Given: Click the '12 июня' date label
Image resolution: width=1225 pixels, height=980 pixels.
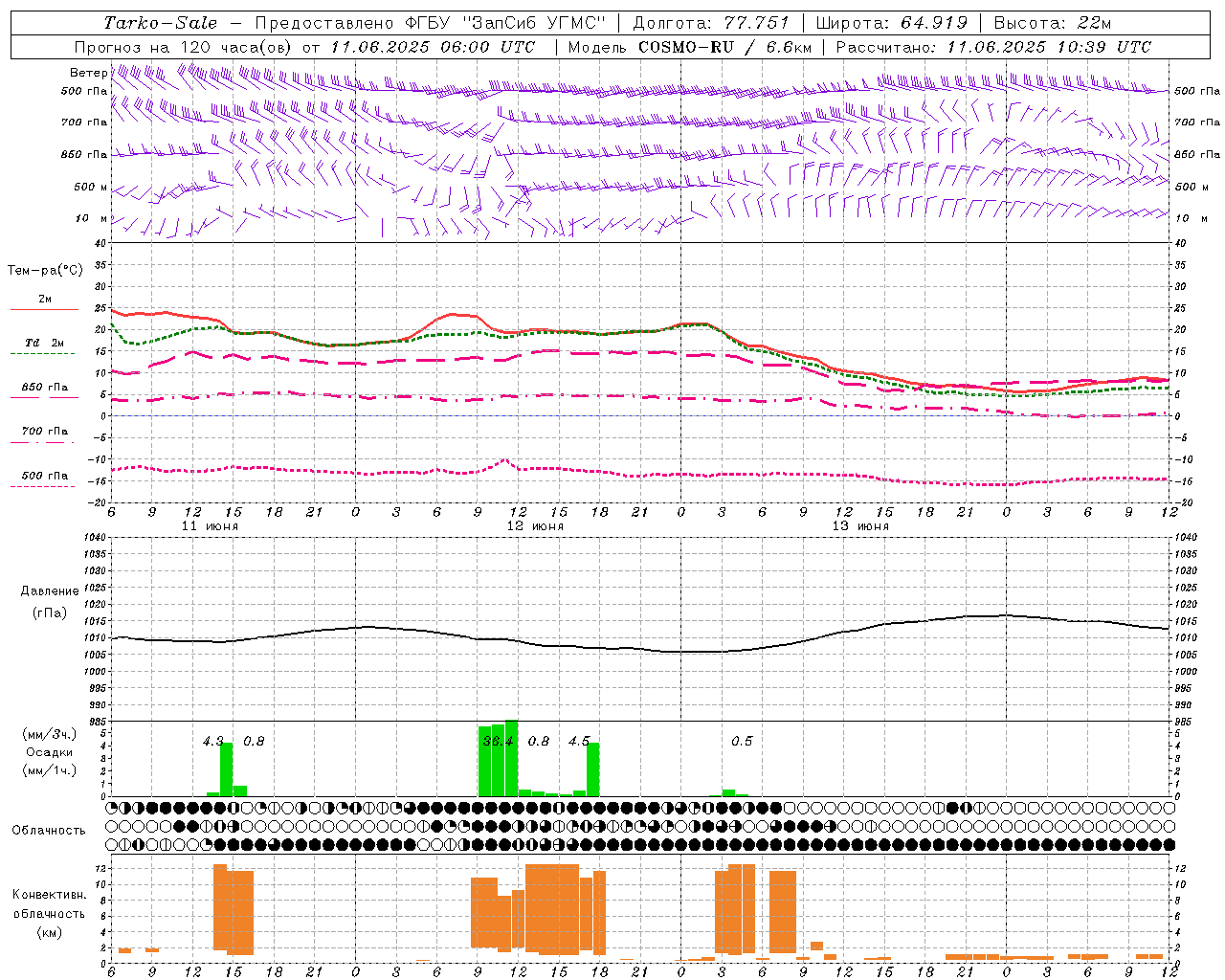Looking at the screenshot, I should [535, 526].
